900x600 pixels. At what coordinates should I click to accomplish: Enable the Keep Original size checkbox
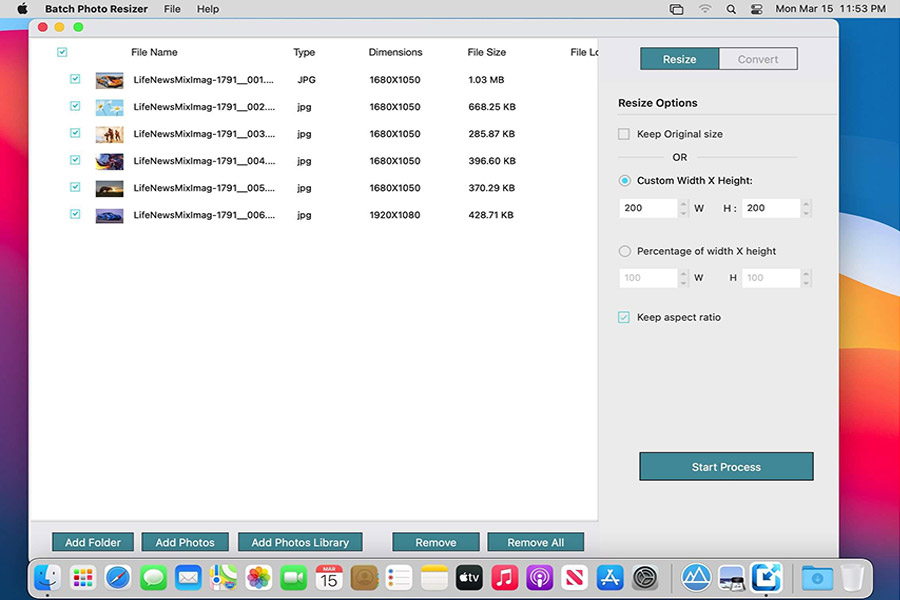click(624, 133)
